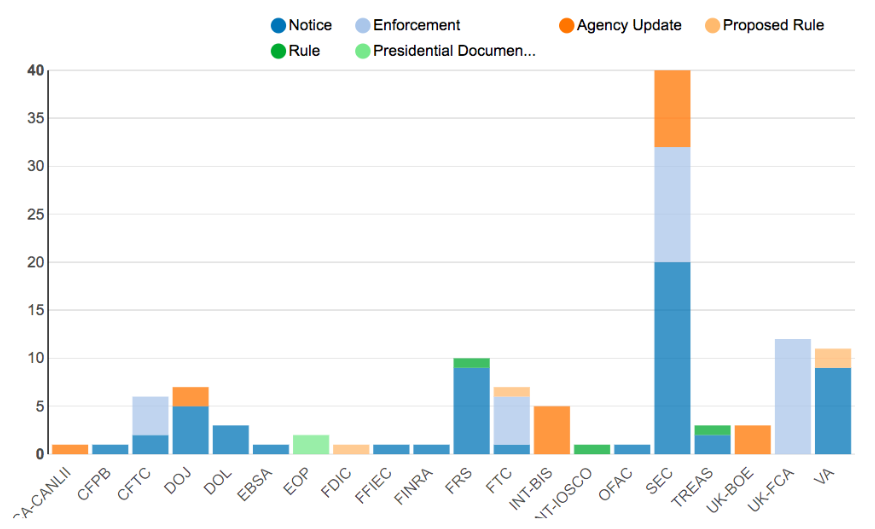
Task: Click the DOJ axis label
Action: 177,481
